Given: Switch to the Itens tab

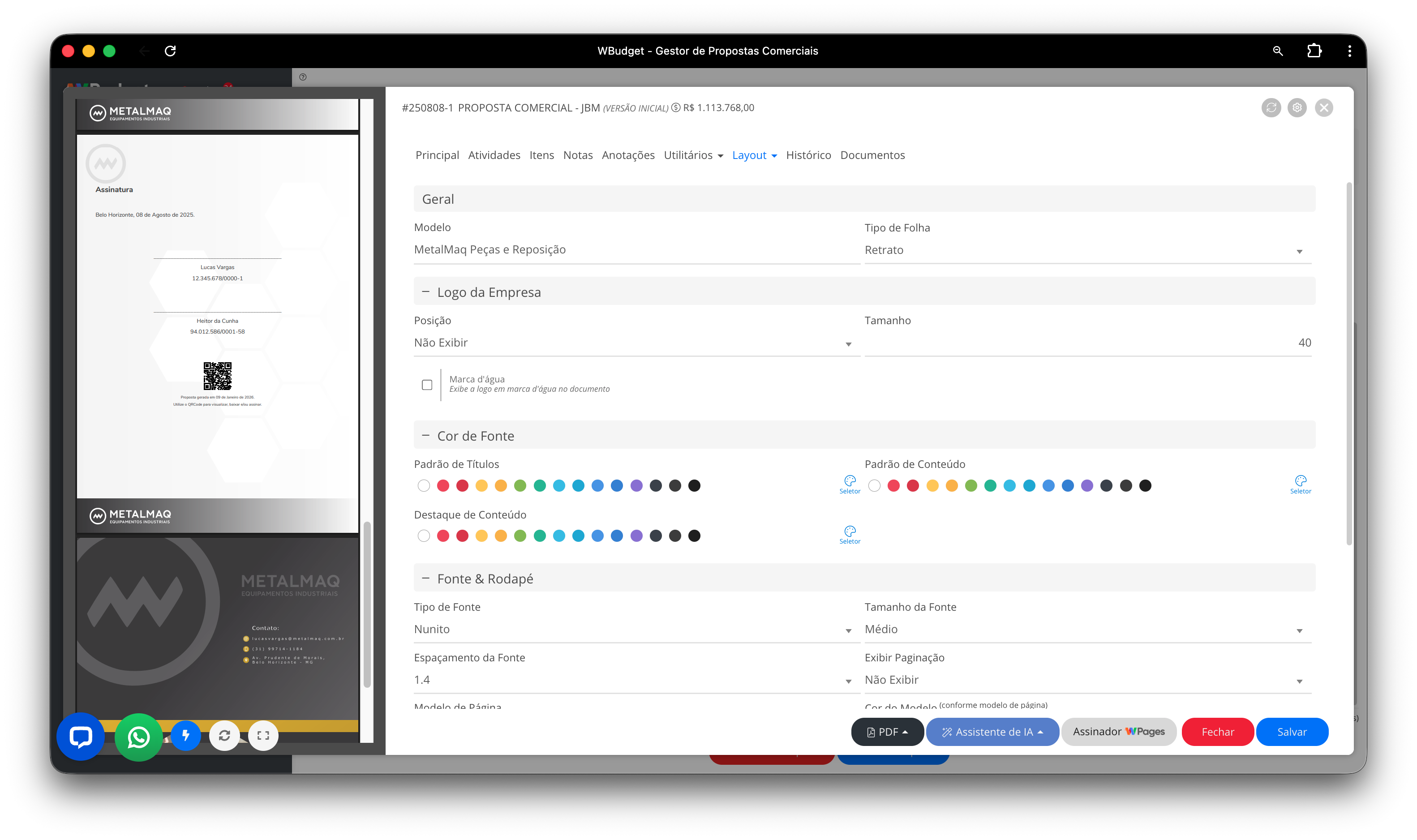Looking at the screenshot, I should tap(541, 155).
